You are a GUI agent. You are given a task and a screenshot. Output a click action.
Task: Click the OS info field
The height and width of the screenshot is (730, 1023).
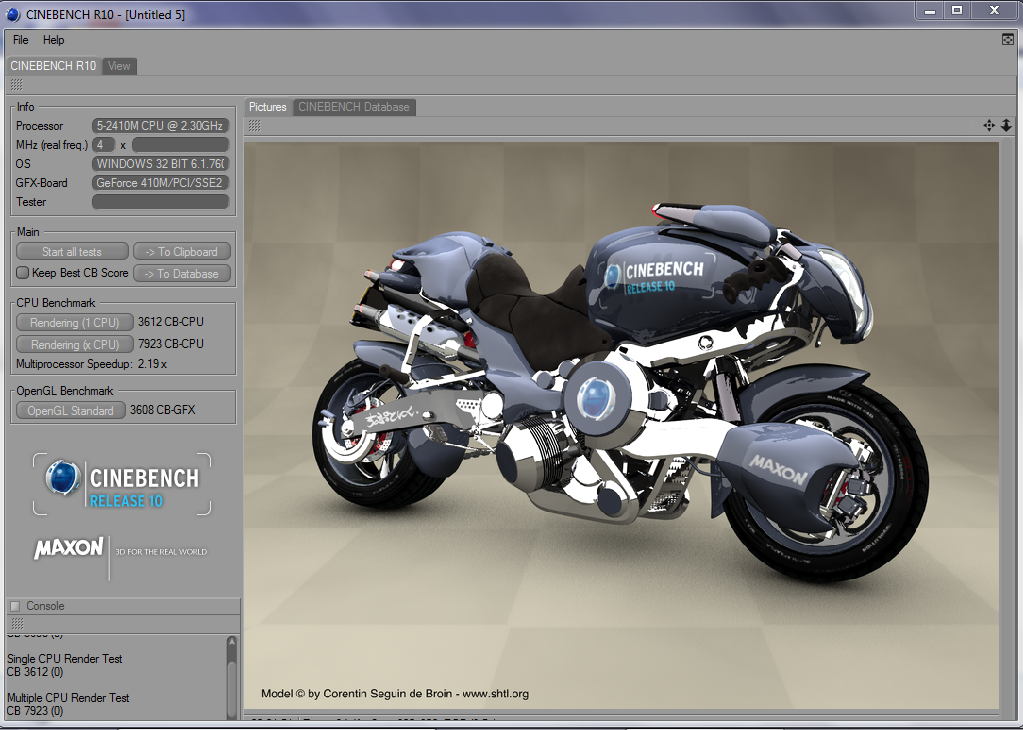click(x=160, y=164)
